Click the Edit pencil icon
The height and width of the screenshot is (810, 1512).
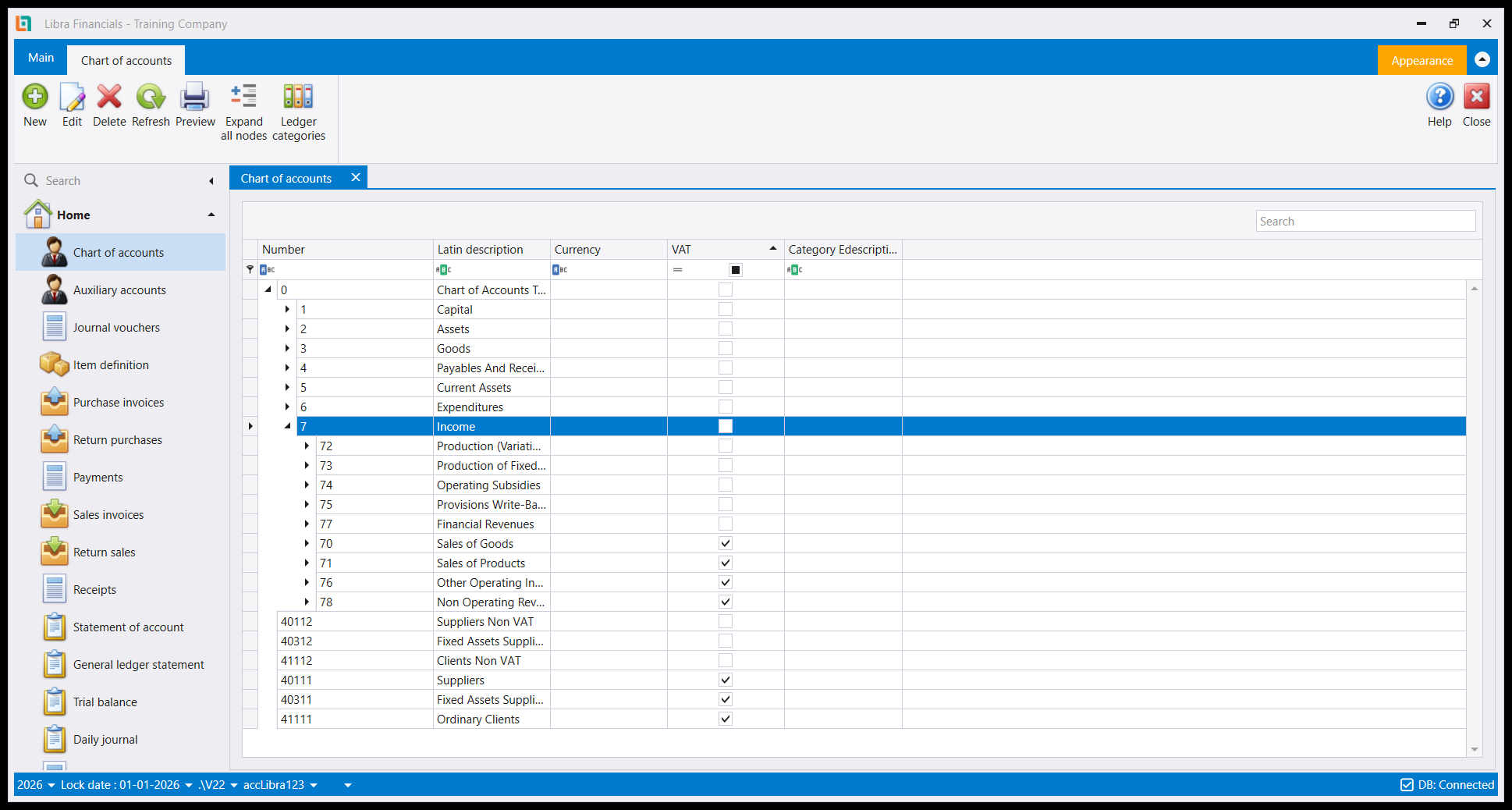72,97
